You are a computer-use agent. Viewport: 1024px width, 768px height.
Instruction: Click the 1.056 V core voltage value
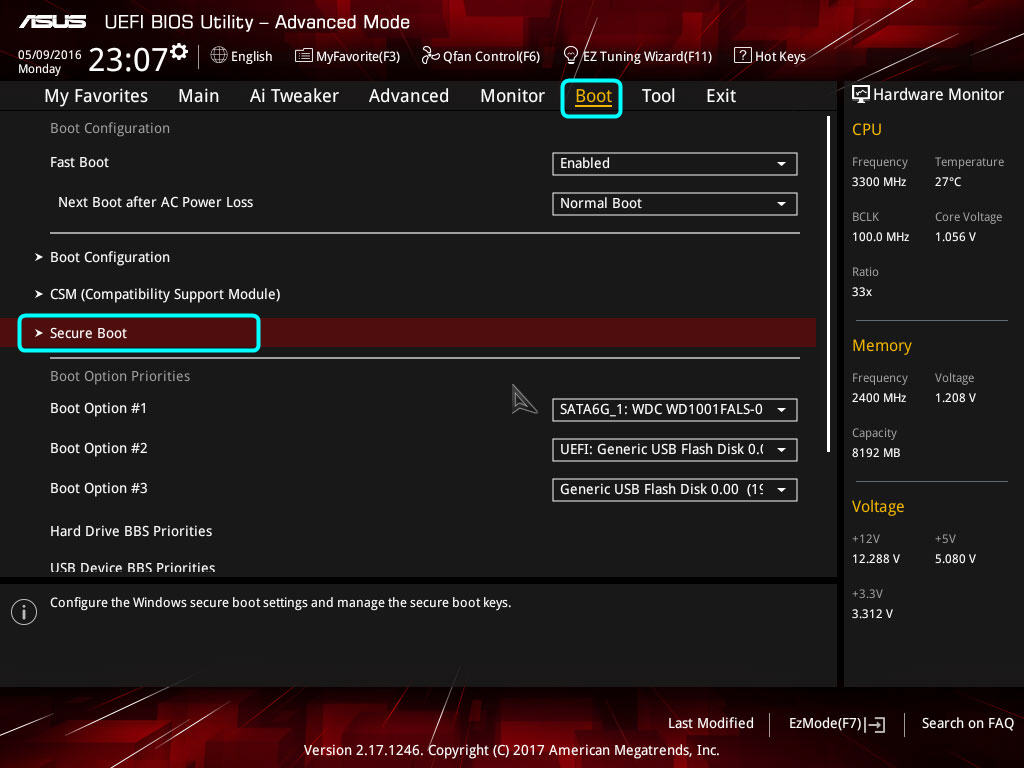pyautogui.click(x=955, y=236)
